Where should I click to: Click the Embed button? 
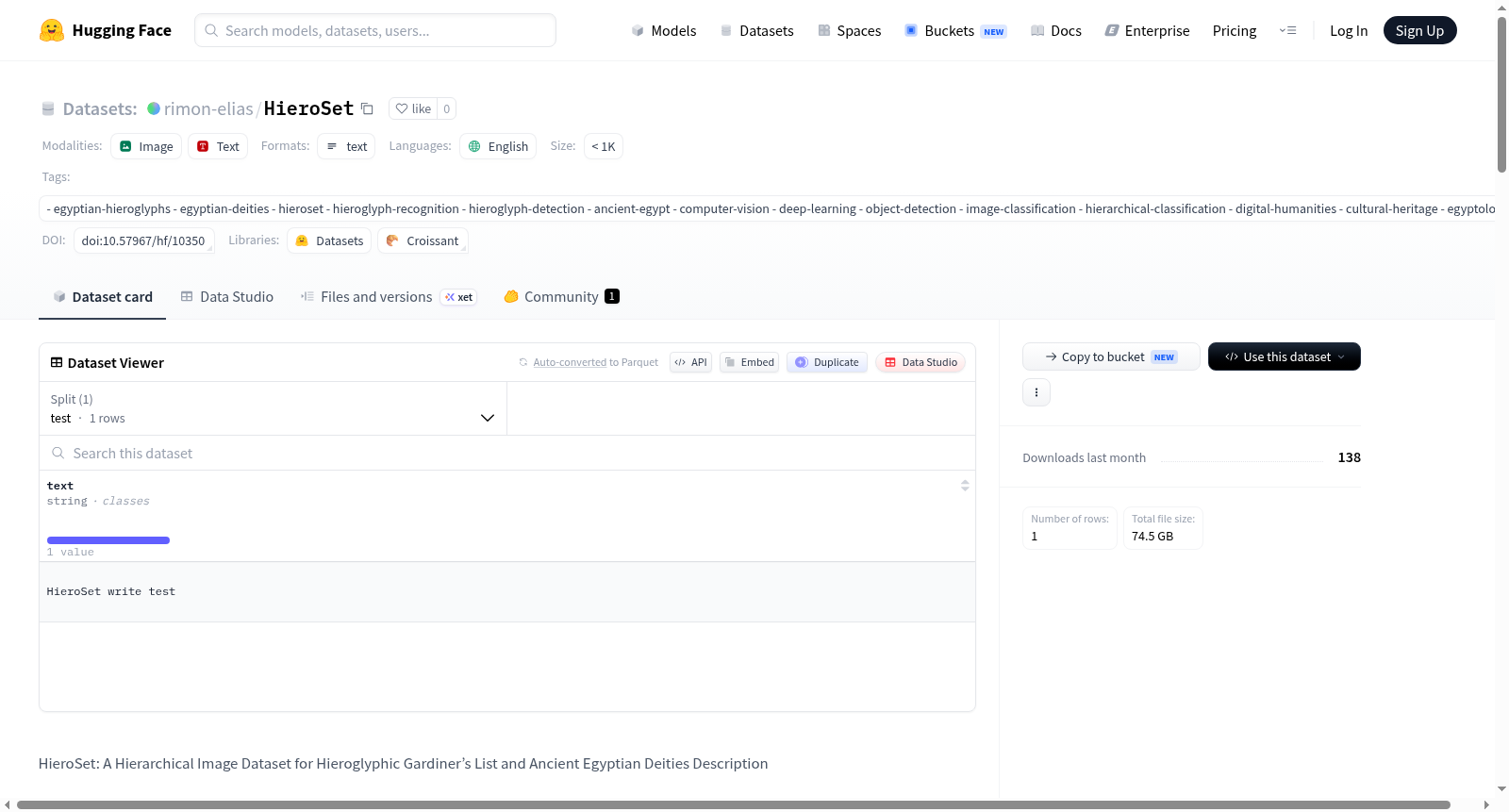(749, 362)
